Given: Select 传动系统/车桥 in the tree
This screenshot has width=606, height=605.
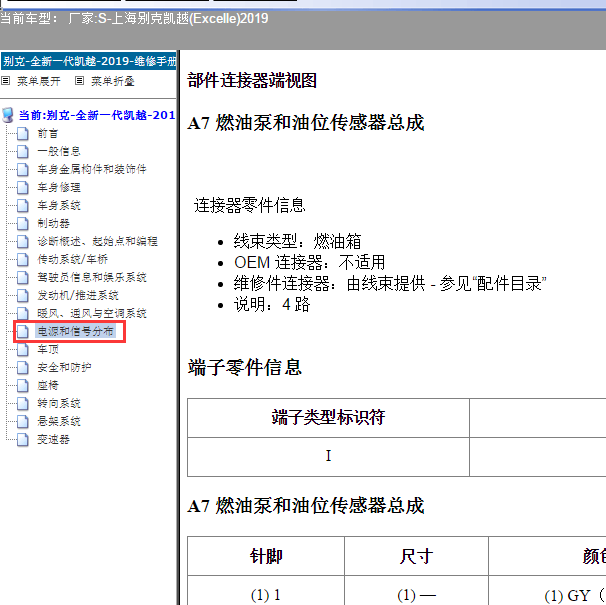Looking at the screenshot, I should pos(72,259).
